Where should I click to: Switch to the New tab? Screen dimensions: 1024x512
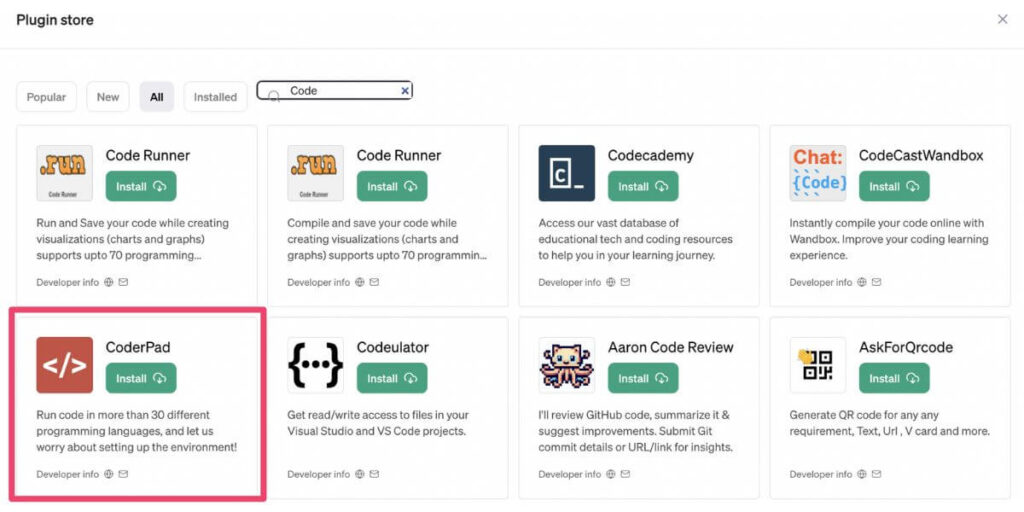108,97
